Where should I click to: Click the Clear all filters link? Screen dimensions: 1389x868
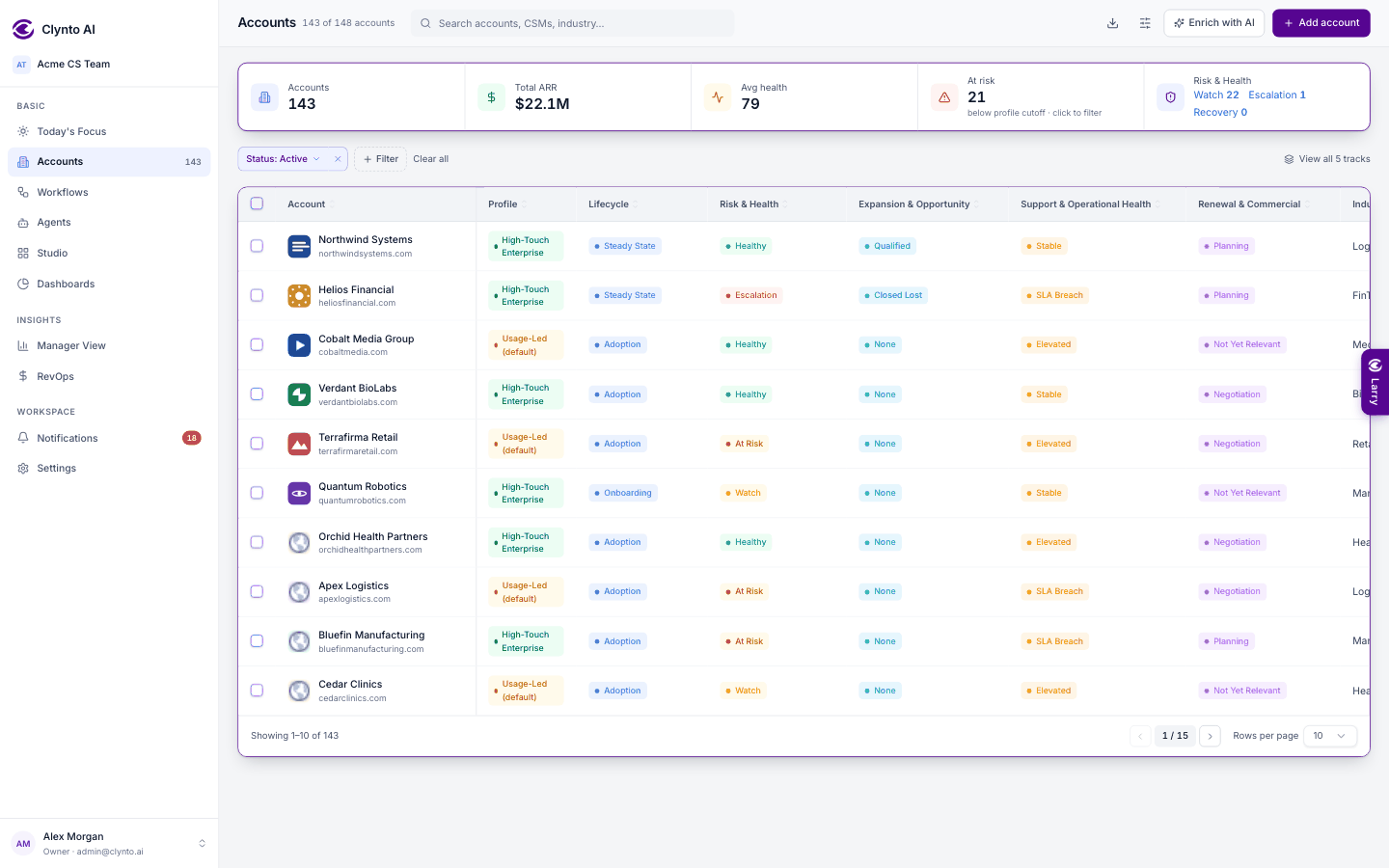click(x=430, y=159)
